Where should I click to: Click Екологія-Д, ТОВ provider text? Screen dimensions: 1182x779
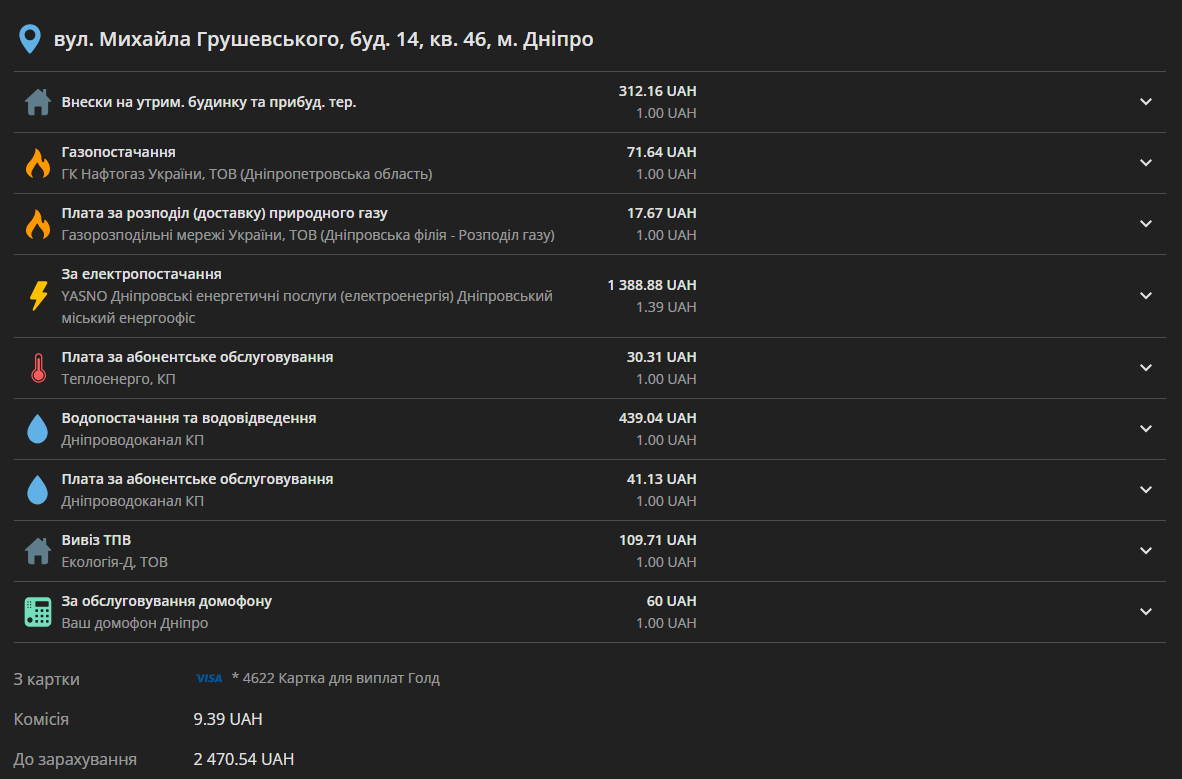click(x=115, y=563)
